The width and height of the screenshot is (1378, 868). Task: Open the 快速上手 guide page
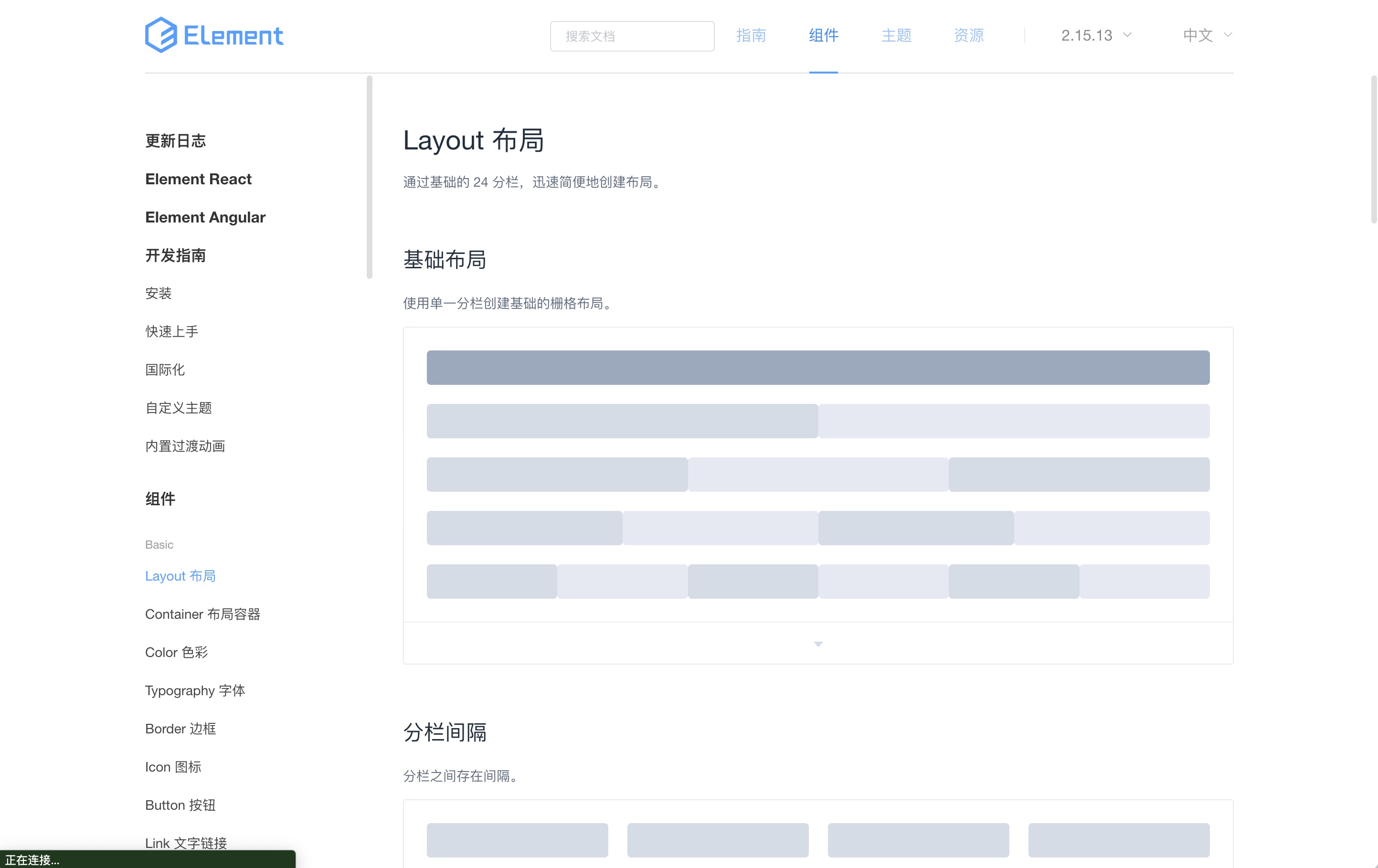click(172, 332)
